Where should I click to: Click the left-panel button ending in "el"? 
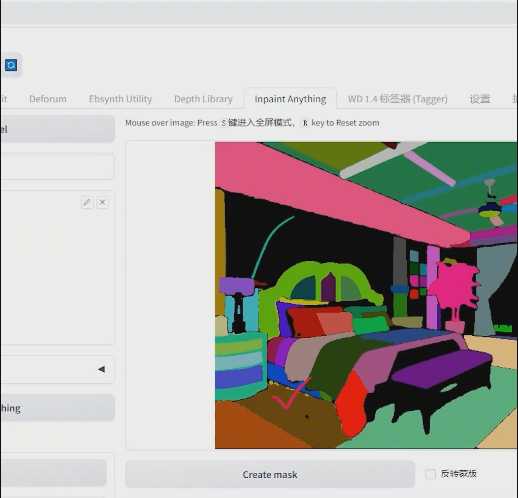[57, 129]
